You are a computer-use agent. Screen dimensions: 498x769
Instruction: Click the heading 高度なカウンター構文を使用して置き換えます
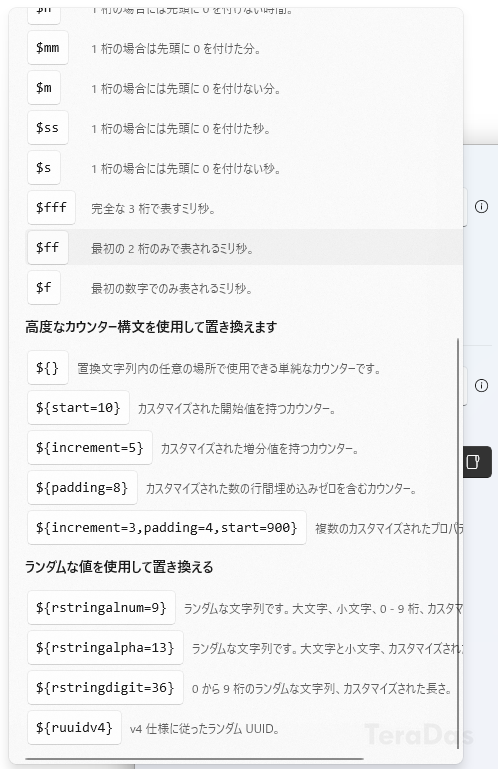151,327
